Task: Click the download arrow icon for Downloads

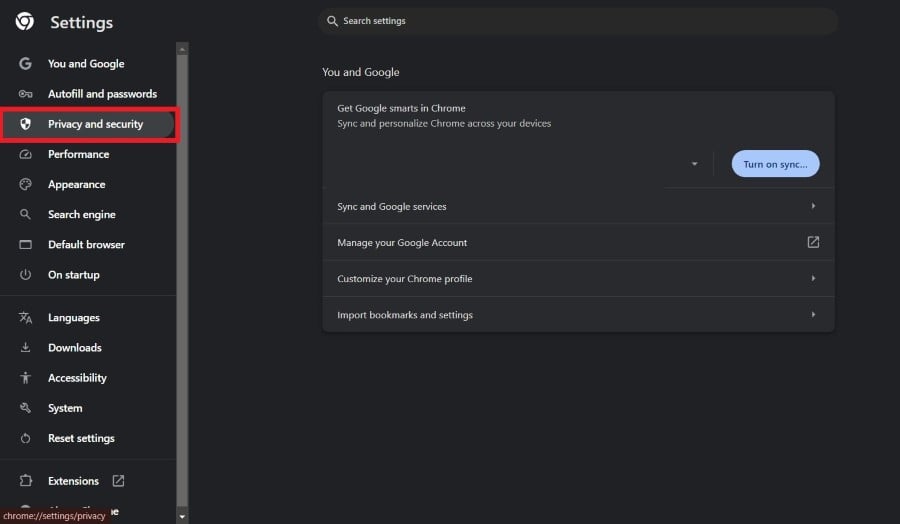Action: tap(25, 347)
